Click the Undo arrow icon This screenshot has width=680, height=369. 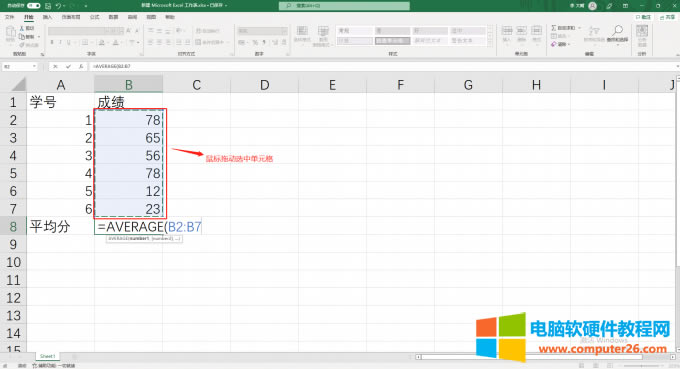(58, 6)
